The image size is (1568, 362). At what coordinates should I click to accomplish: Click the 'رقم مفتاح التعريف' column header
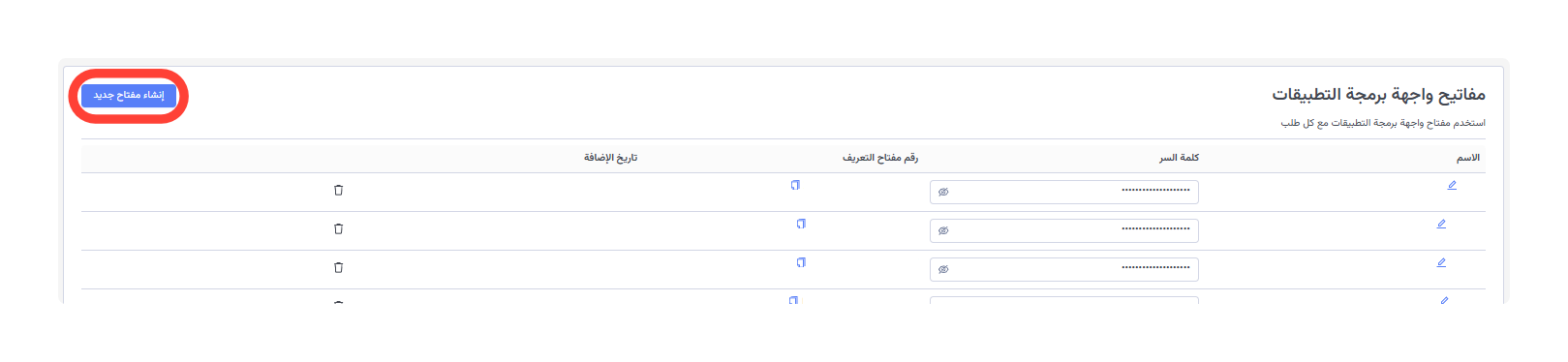point(880,157)
